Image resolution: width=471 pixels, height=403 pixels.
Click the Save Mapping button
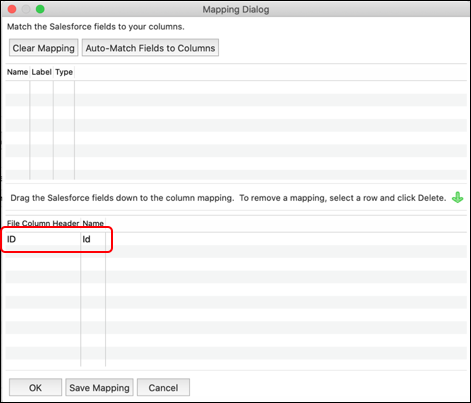click(x=99, y=387)
